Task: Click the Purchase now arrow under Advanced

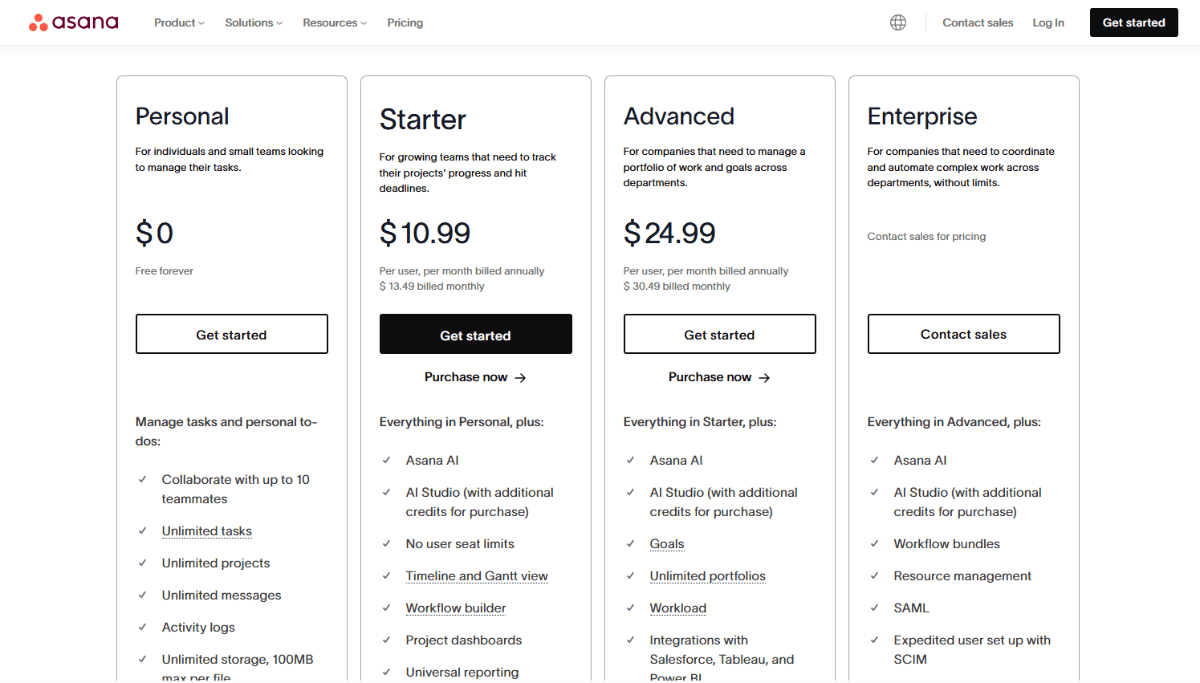Action: tap(719, 377)
